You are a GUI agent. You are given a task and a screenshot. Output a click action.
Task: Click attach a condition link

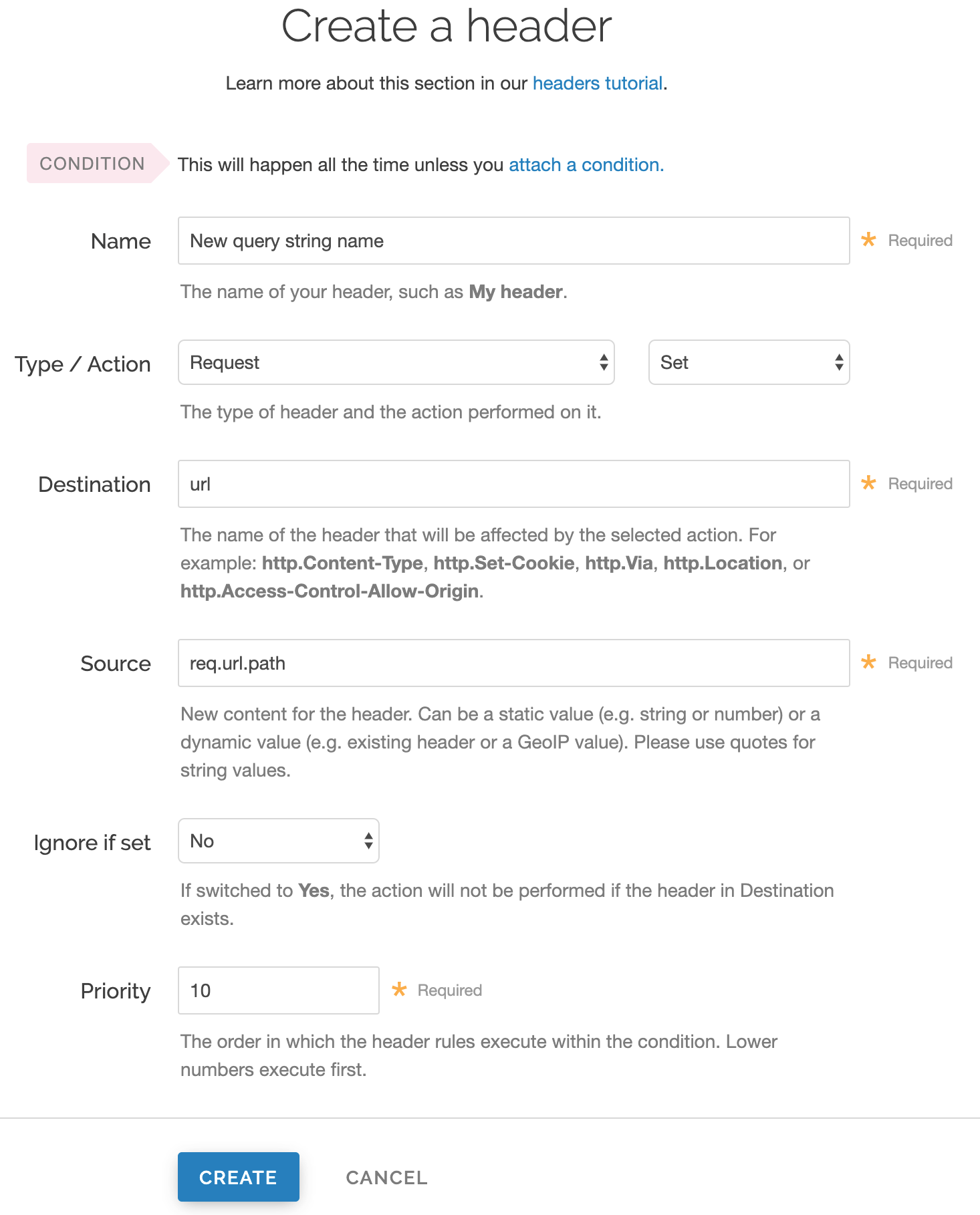pos(585,164)
